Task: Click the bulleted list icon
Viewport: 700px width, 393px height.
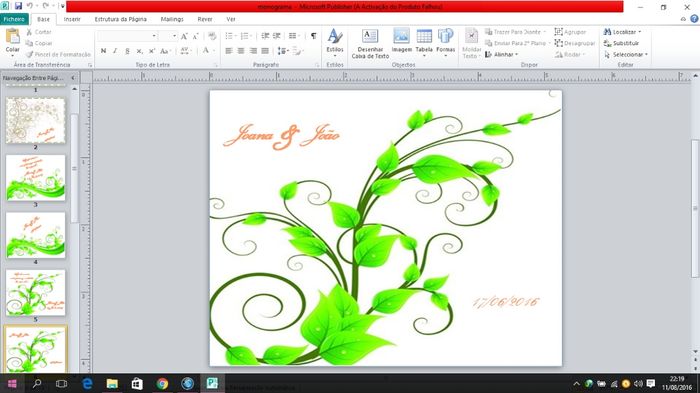Action: coord(230,36)
